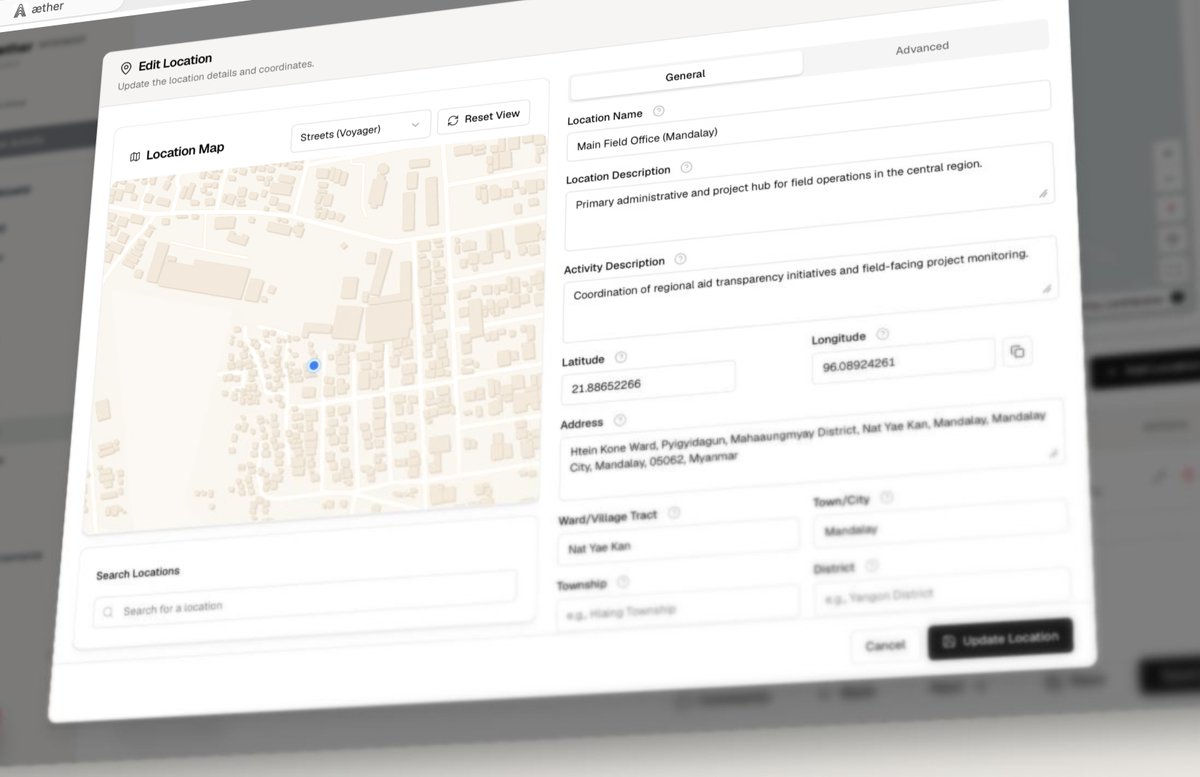Click the refresh icon in Reset View
Image resolution: width=1200 pixels, height=777 pixels.
[453, 120]
